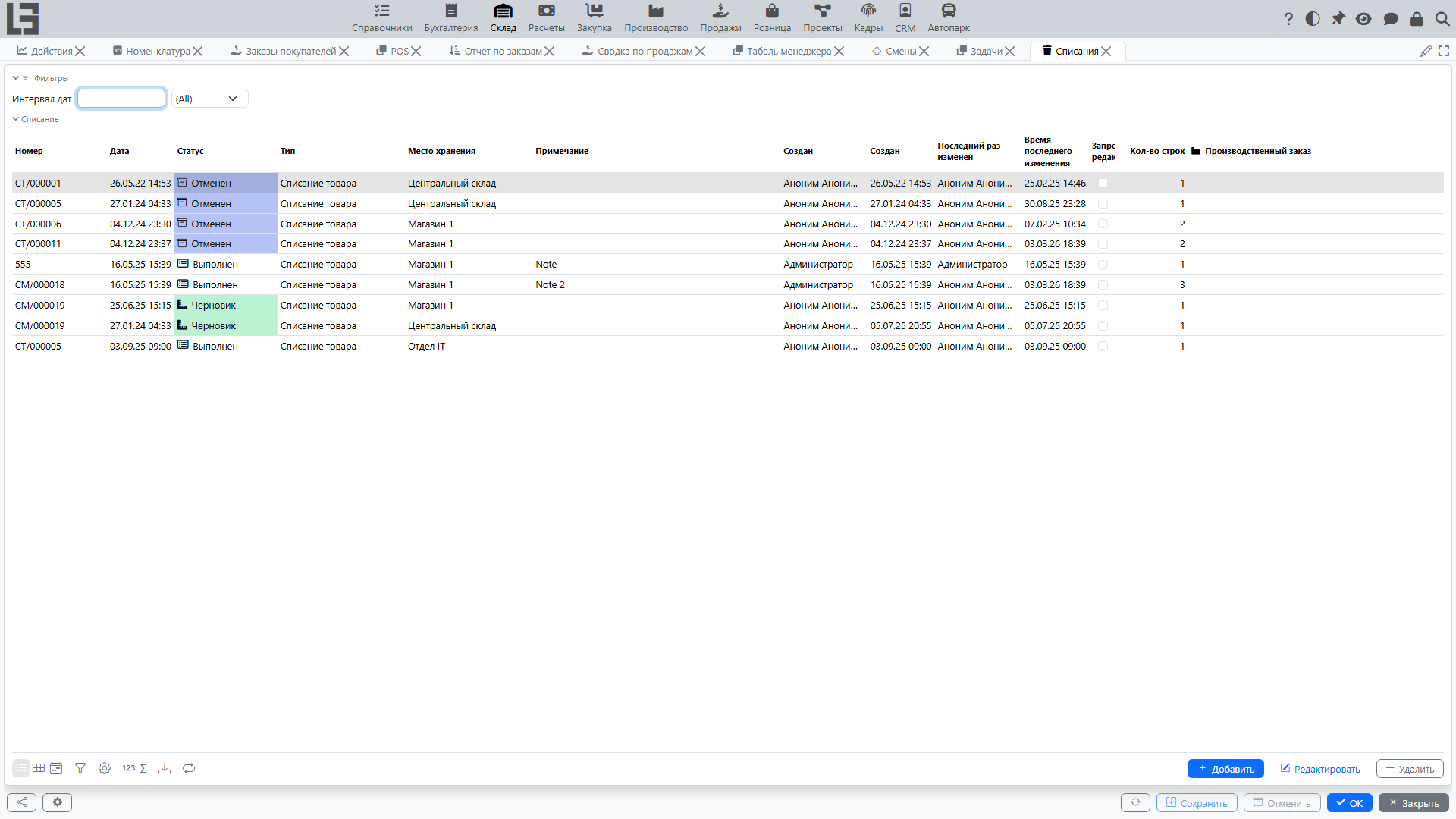The image size is (1456, 819).
Task: Select row with note "Note 2"
Action: pos(728,285)
